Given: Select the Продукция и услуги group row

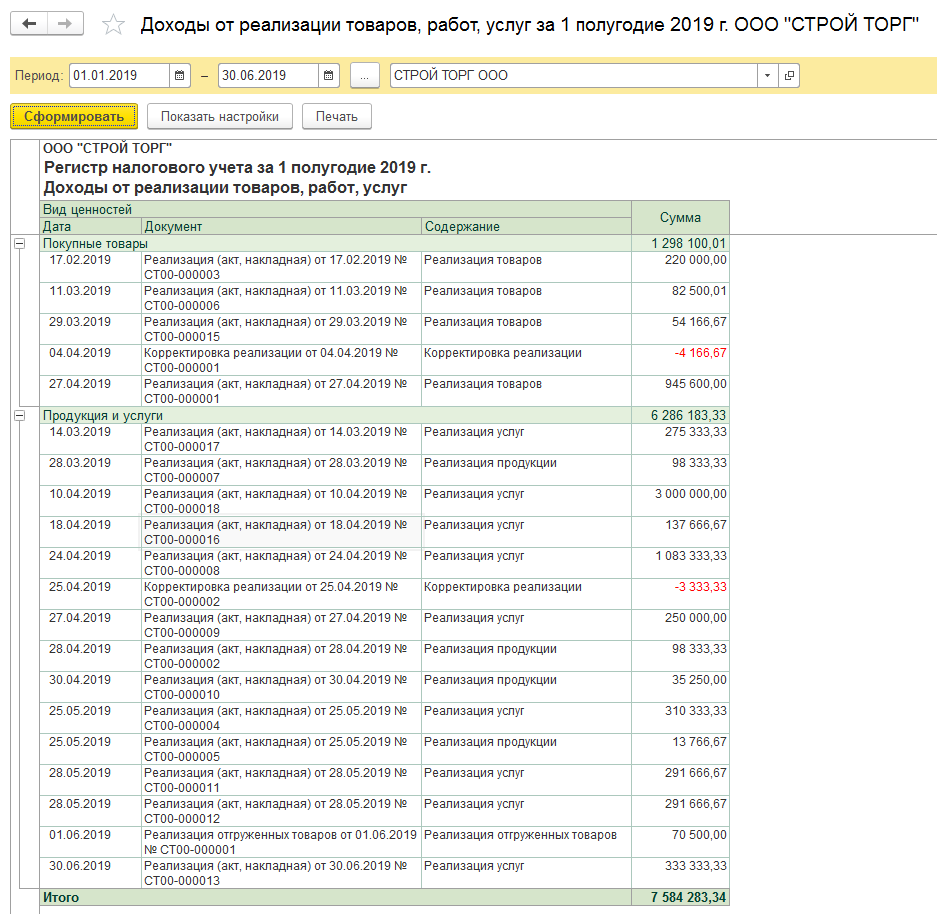Looking at the screenshot, I should pos(385,415).
